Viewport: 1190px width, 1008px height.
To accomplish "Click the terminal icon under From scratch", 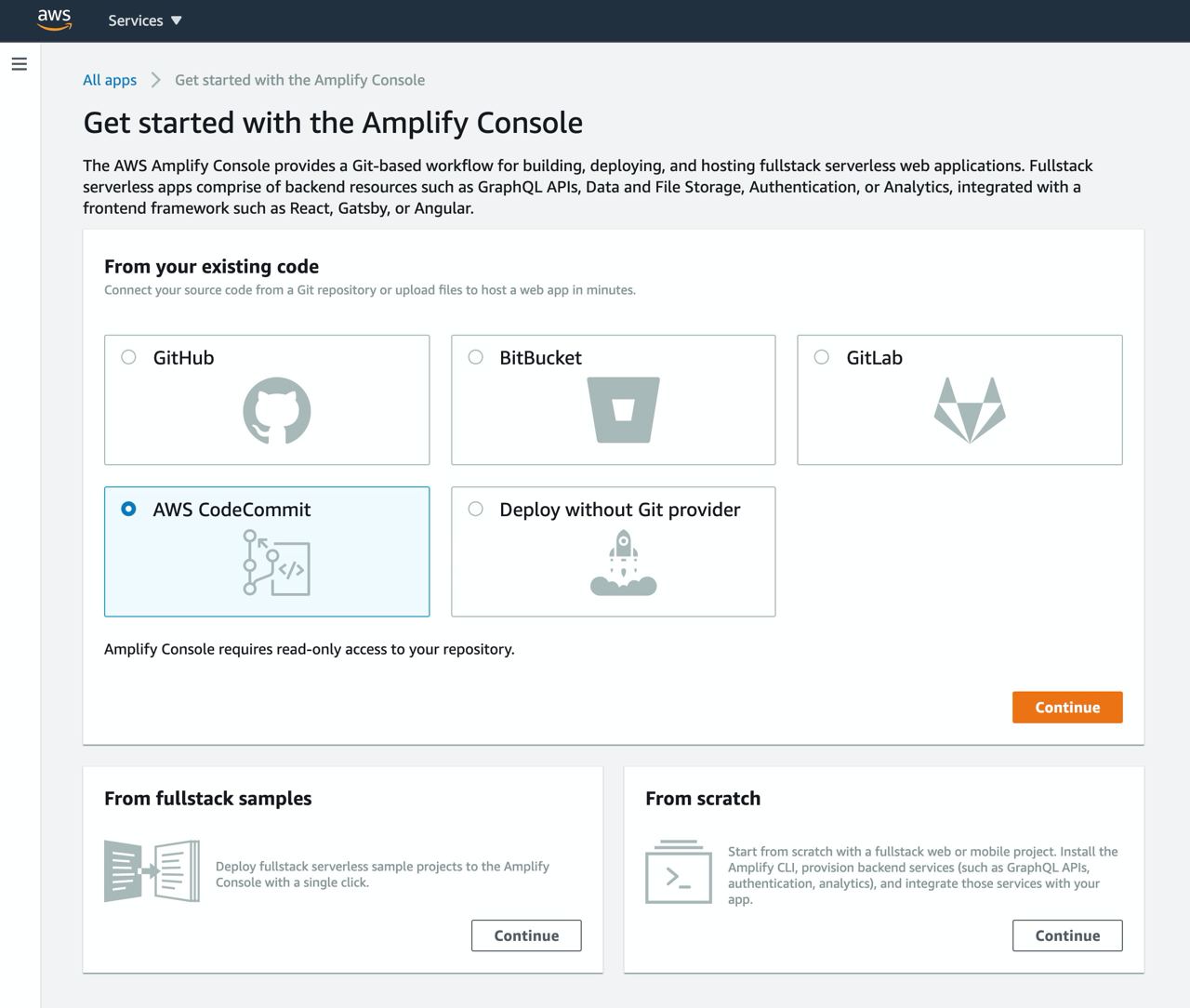I will (679, 872).
